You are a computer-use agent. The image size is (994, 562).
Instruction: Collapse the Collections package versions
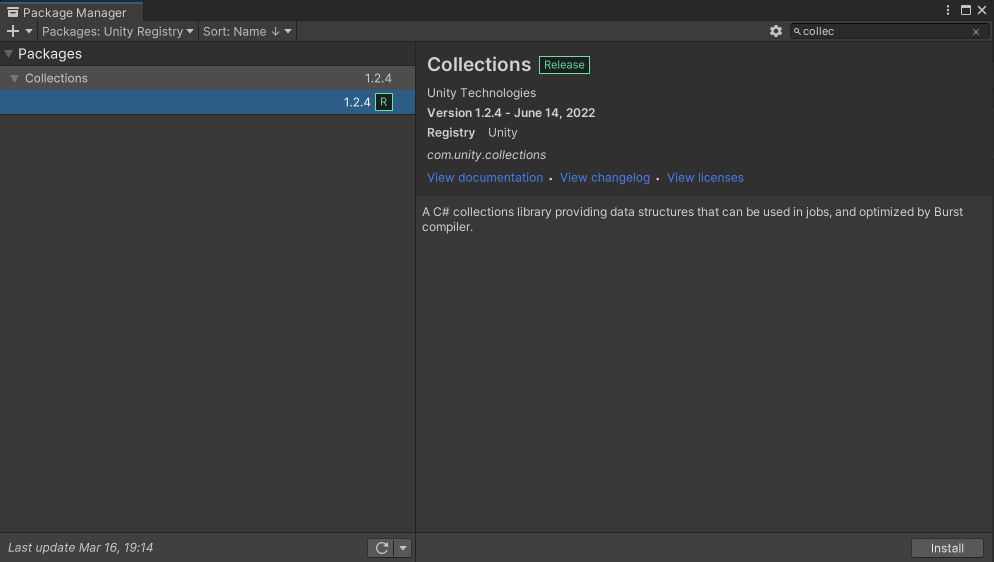tap(14, 79)
